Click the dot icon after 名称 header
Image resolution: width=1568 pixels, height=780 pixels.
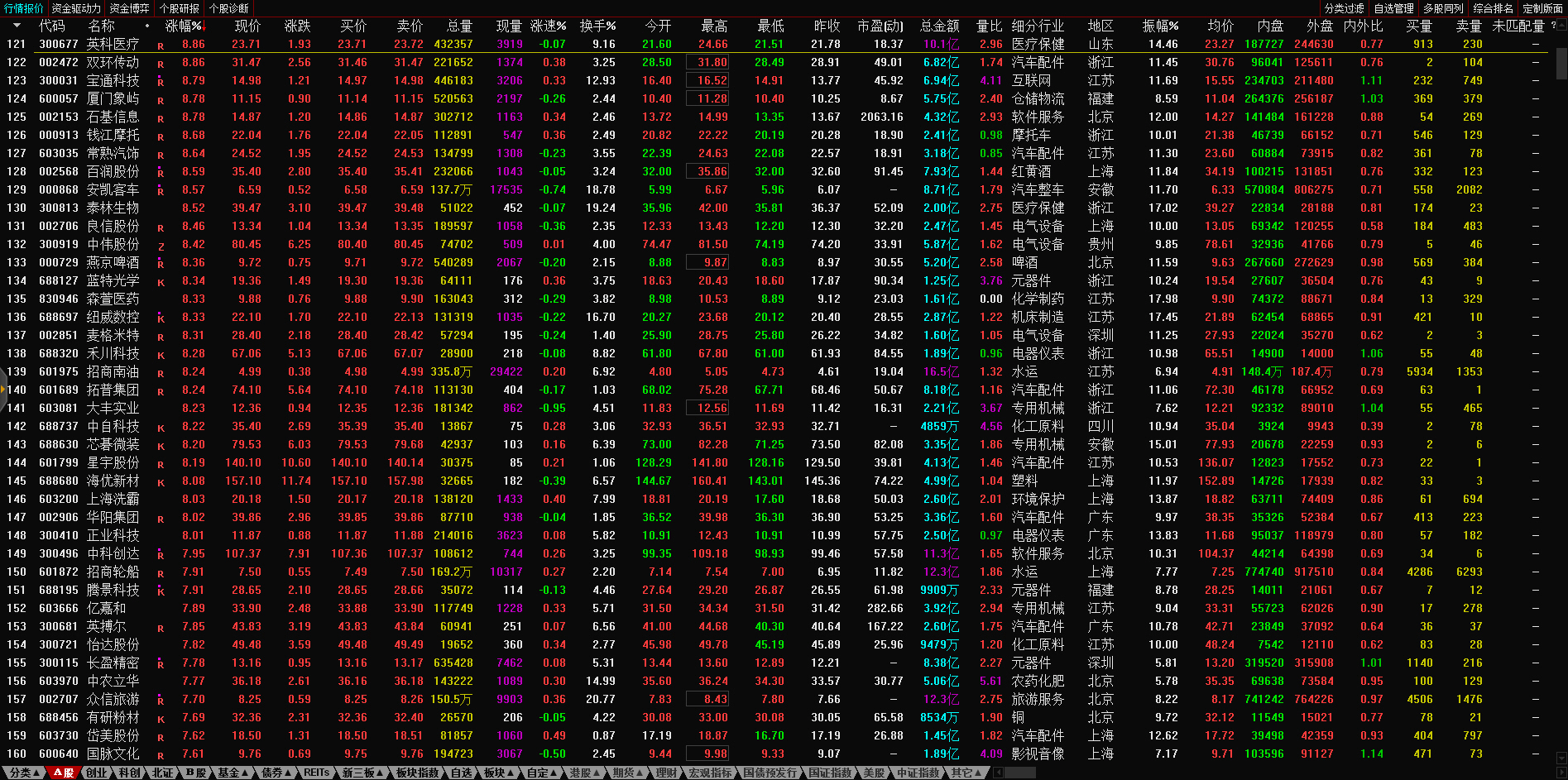tap(147, 26)
